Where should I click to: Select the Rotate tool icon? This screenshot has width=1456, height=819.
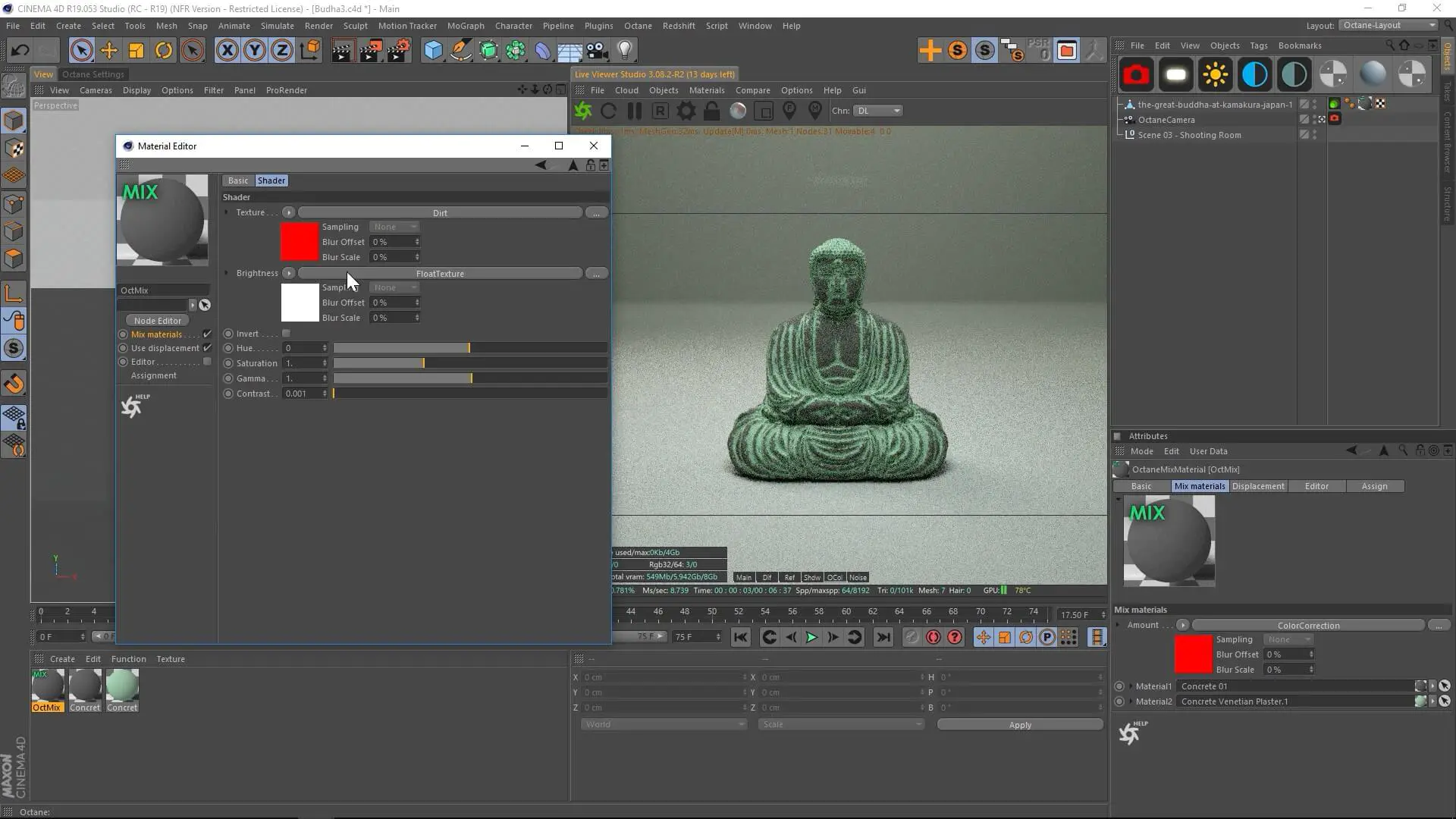(x=164, y=51)
